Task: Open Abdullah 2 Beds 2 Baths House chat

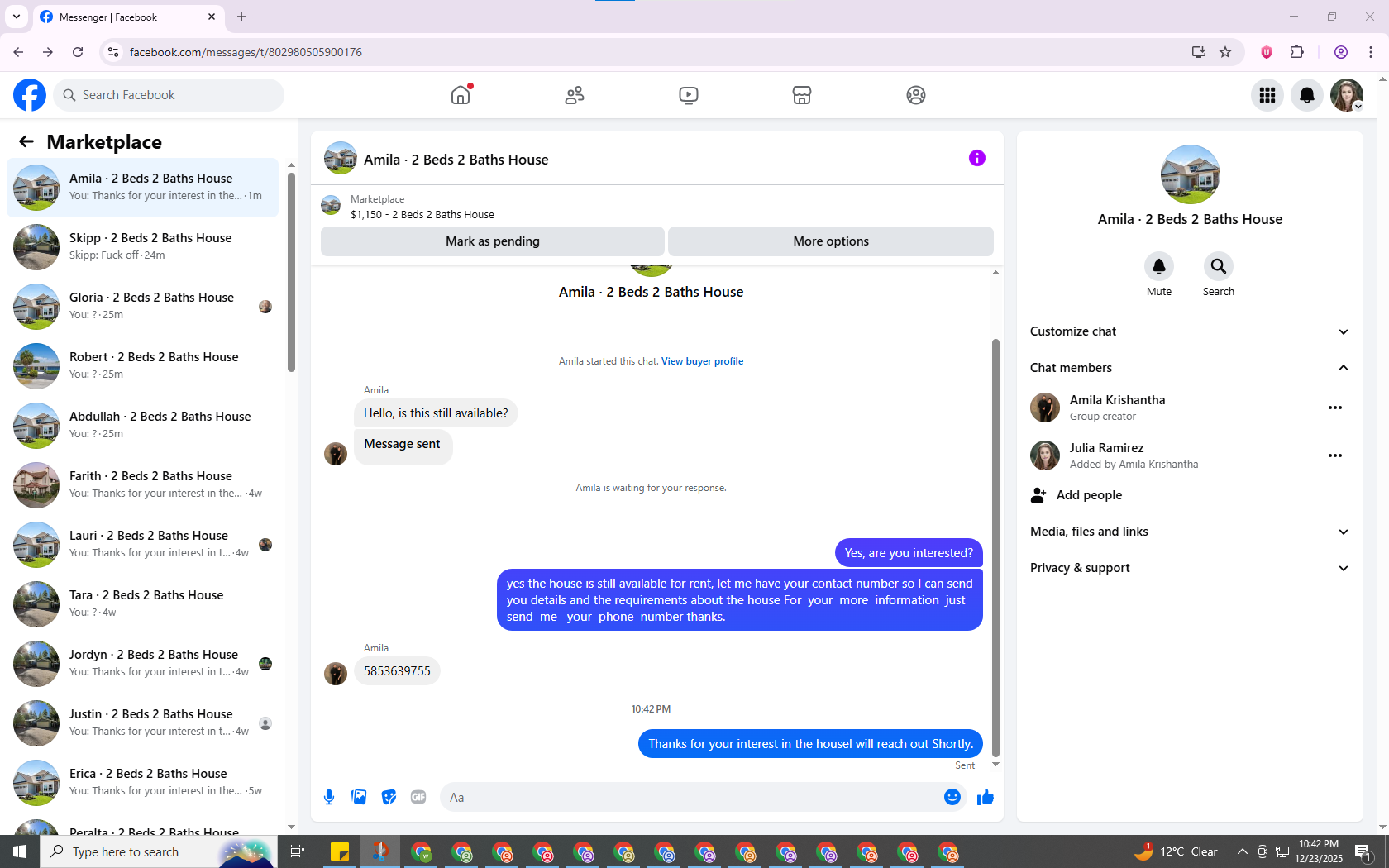Action: 142,426
